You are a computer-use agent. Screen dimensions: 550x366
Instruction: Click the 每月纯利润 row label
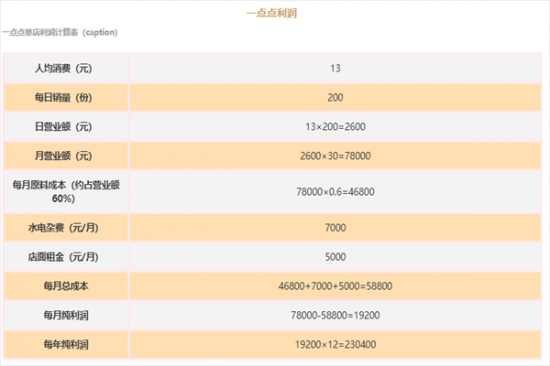(x=66, y=315)
